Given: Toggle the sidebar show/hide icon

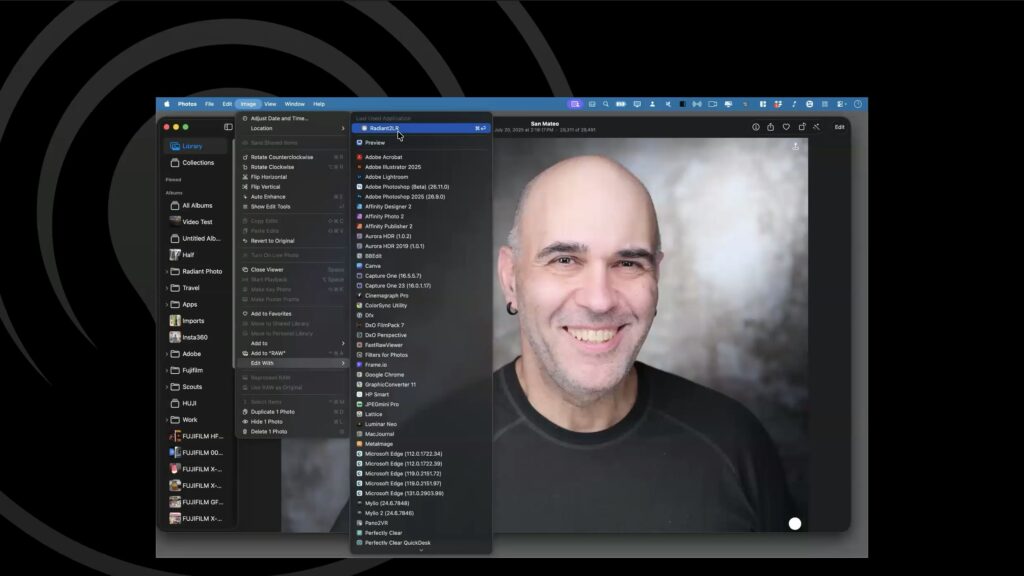Looking at the screenshot, I should 228,127.
